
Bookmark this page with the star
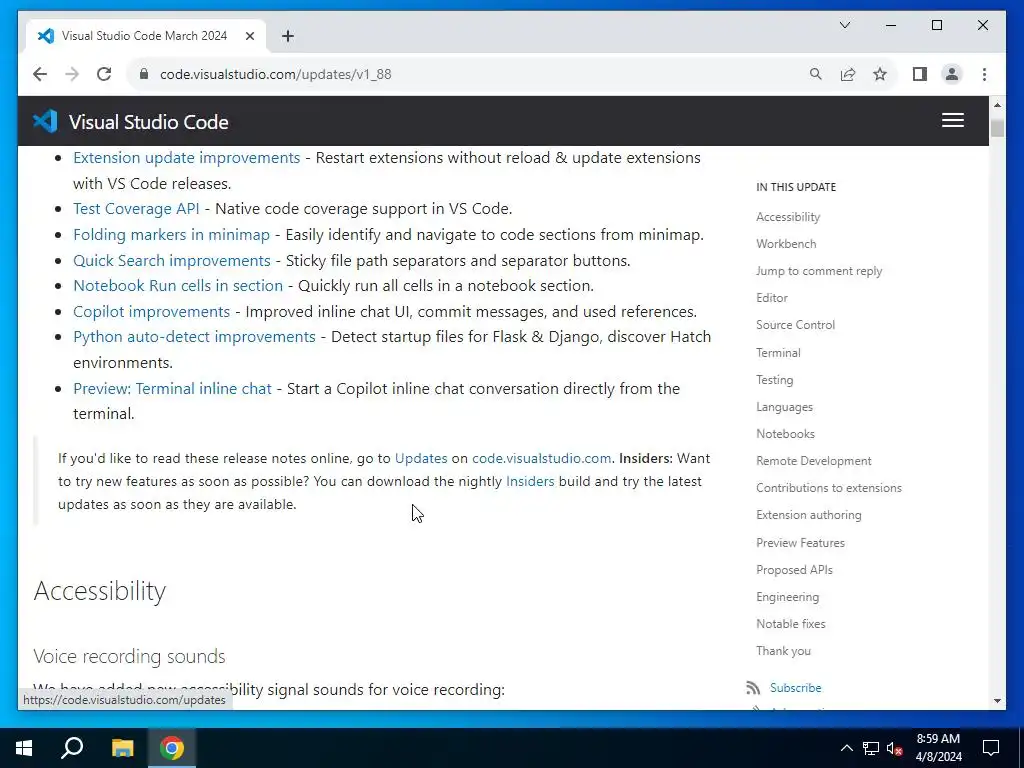pyautogui.click(x=880, y=74)
